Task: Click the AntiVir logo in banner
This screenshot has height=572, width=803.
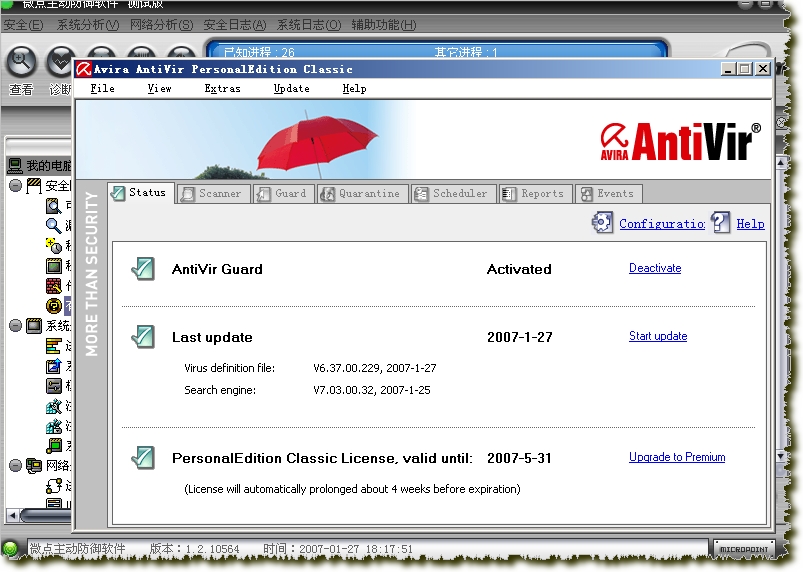Action: (680, 142)
